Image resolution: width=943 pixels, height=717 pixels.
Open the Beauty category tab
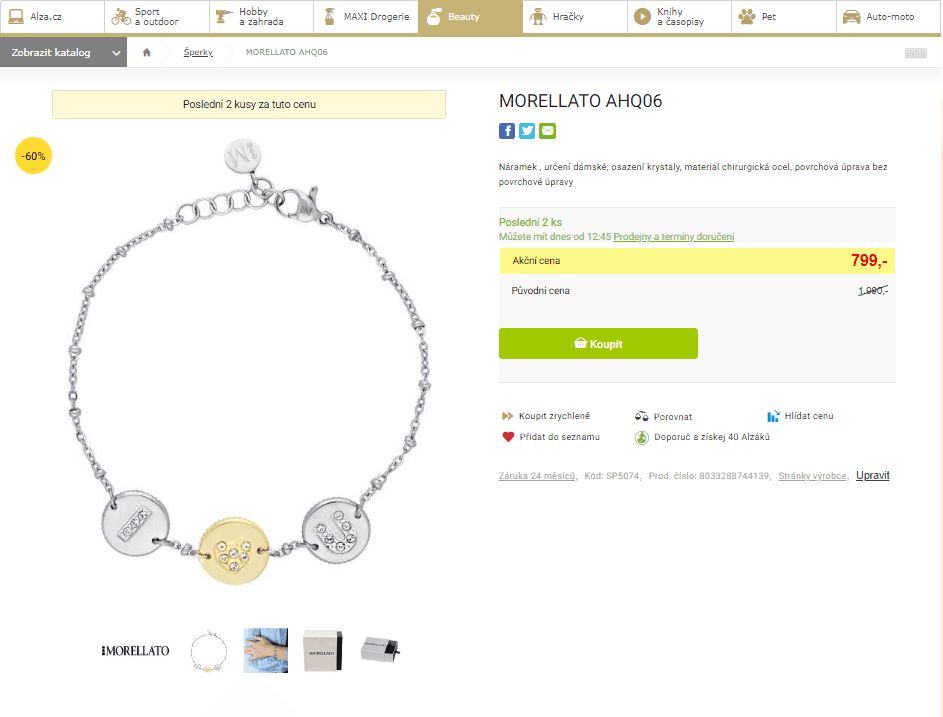click(470, 17)
